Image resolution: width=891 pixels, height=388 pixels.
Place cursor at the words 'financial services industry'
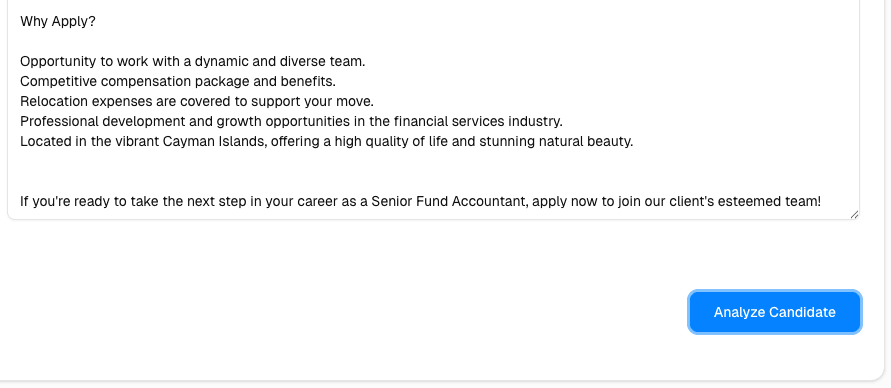tap(478, 121)
